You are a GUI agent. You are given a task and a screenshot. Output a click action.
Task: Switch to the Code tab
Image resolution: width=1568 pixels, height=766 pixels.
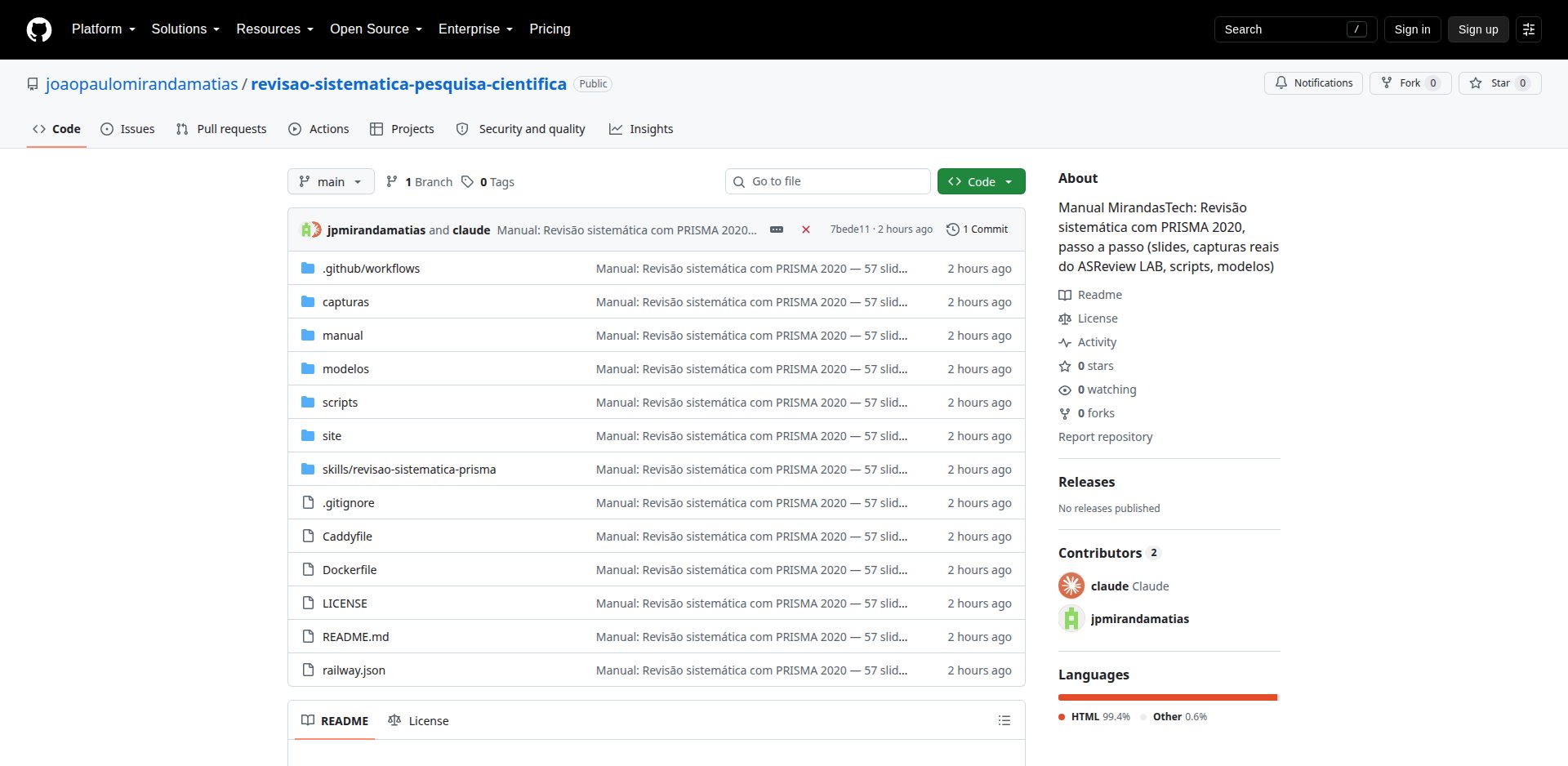point(56,129)
